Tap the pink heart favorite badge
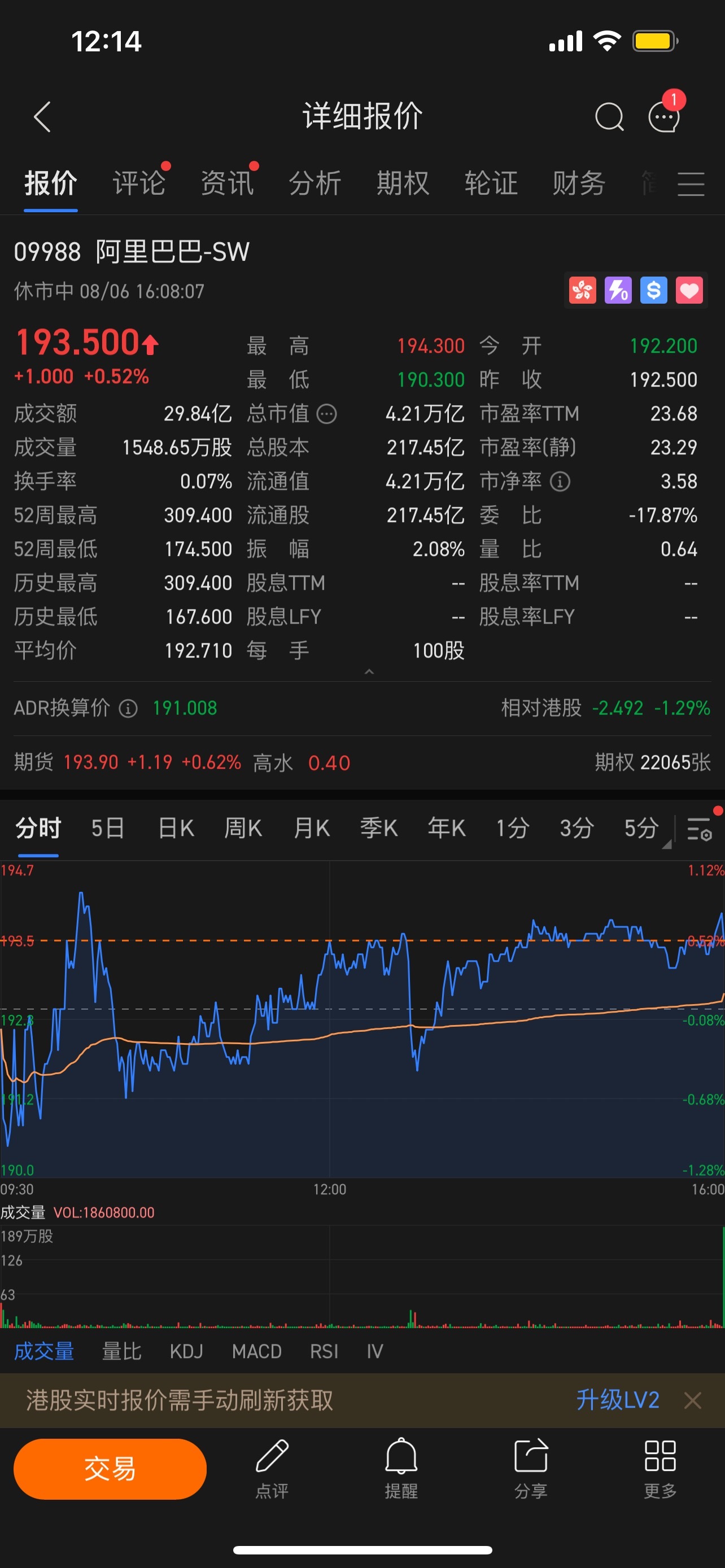The image size is (725, 1568). pos(689,290)
